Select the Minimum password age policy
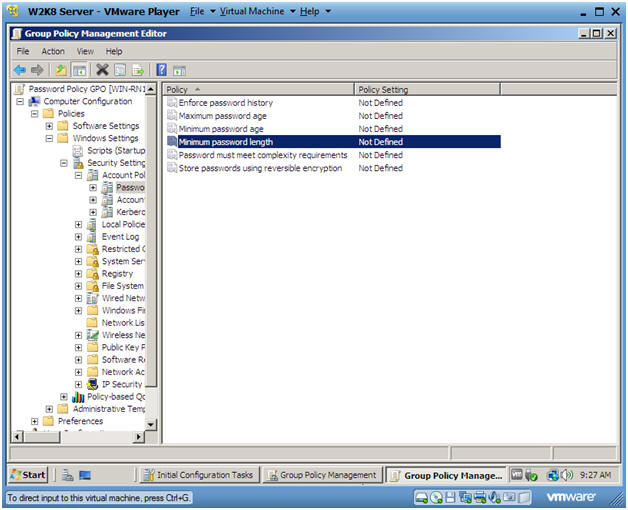 tap(221, 129)
